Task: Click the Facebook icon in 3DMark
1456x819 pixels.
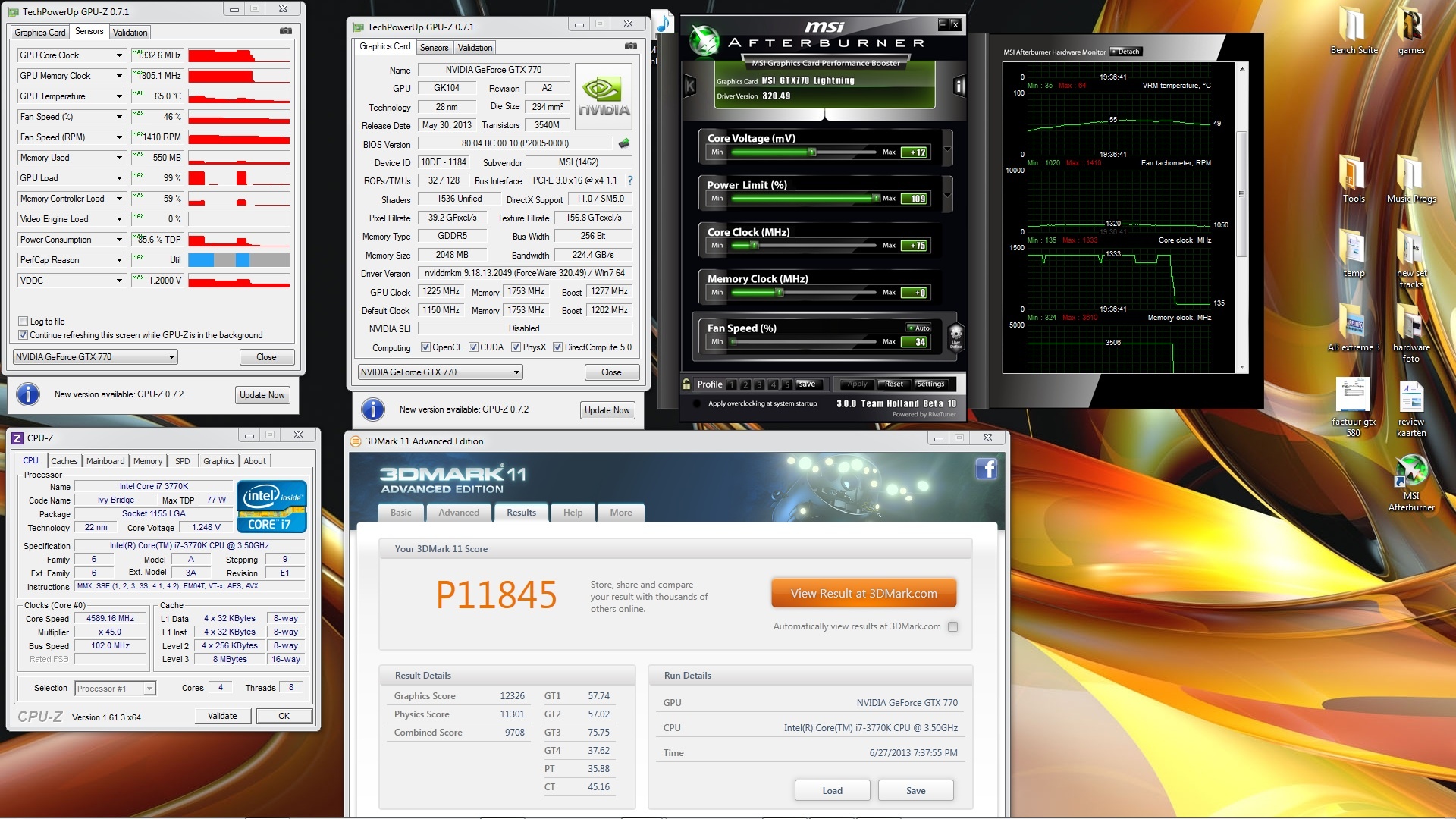Action: [x=986, y=469]
